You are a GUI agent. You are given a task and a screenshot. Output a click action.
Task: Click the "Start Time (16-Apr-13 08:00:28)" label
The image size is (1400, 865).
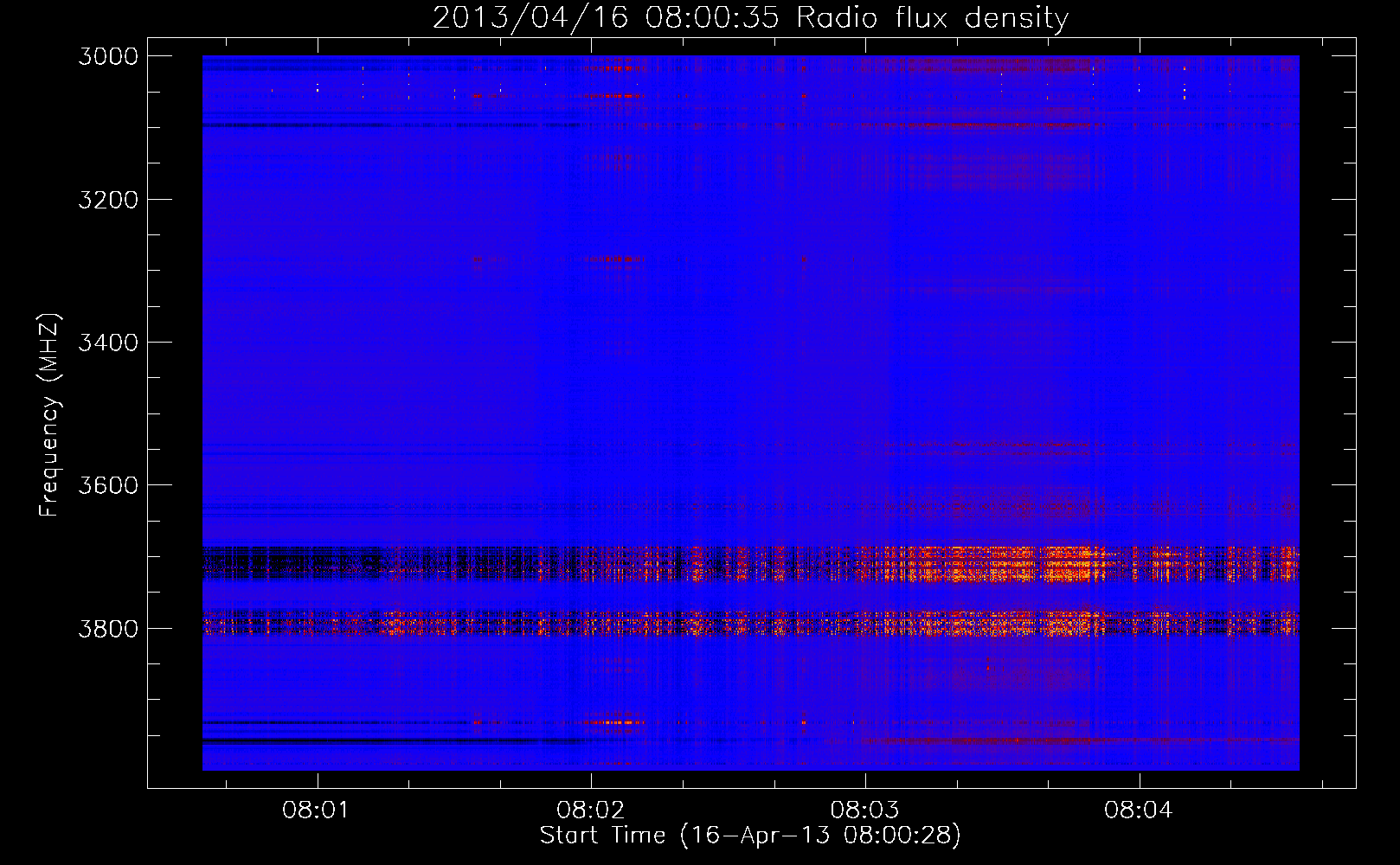coord(750,836)
